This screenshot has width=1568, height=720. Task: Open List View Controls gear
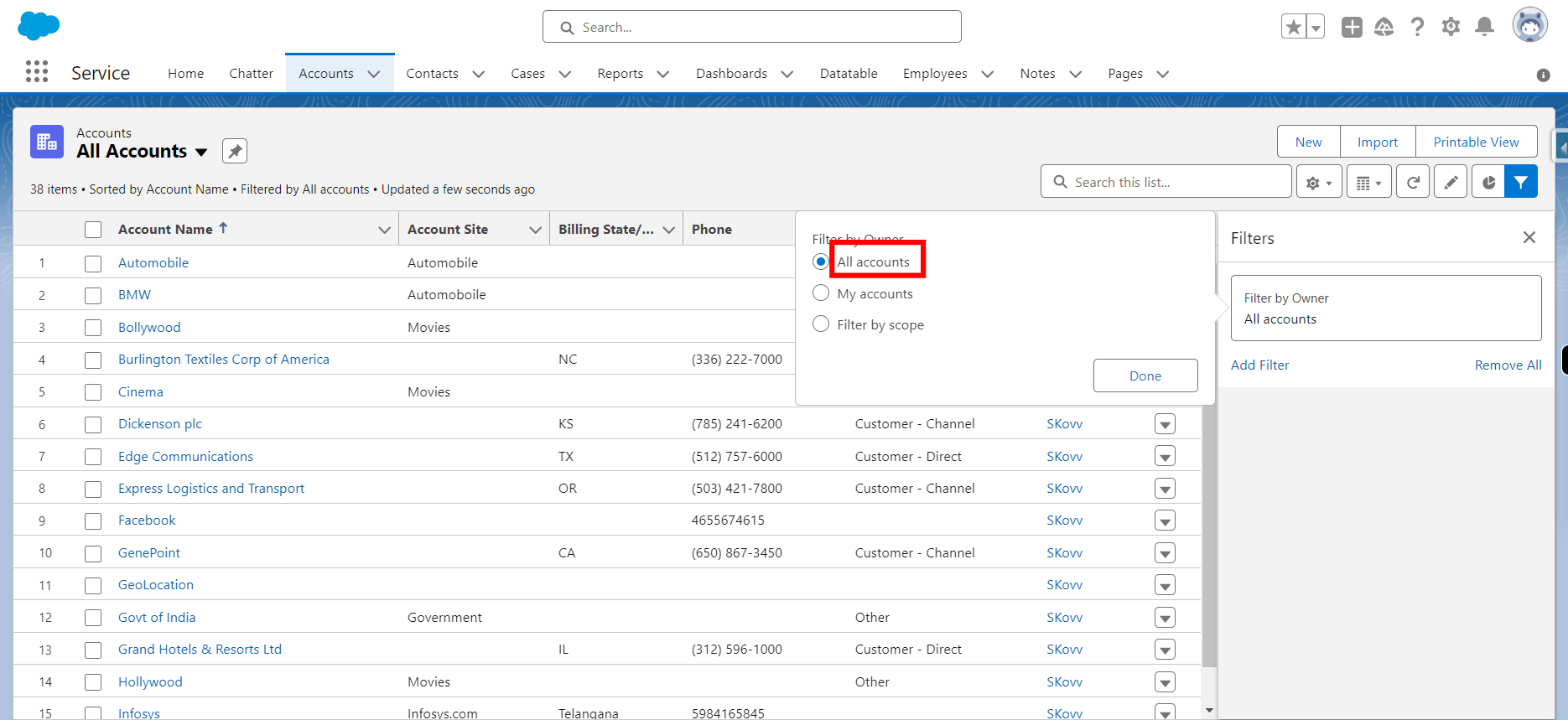pos(1319,182)
